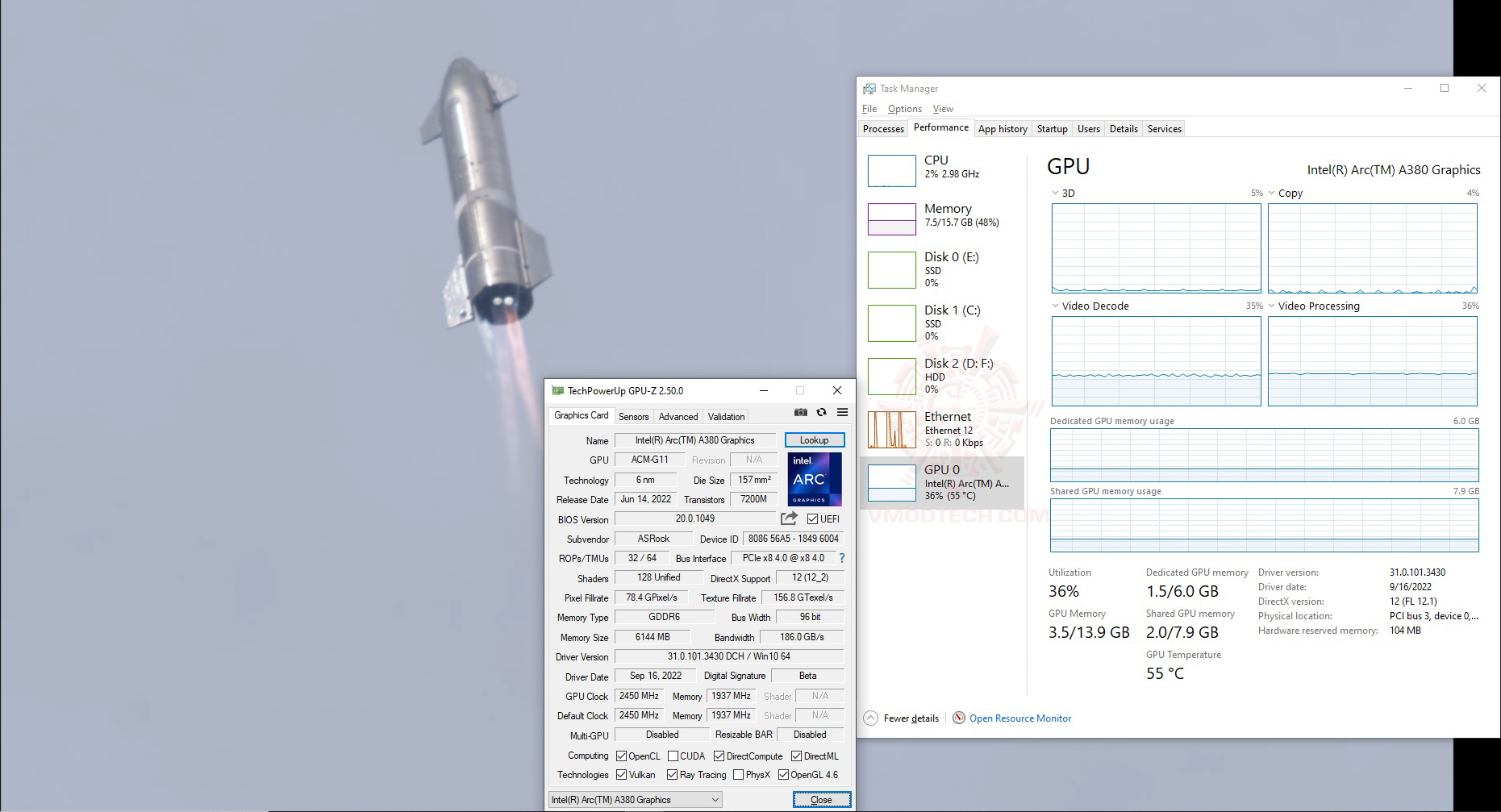This screenshot has height=812, width=1501.
Task: Toggle the Vulkan checkbox
Action: click(622, 775)
